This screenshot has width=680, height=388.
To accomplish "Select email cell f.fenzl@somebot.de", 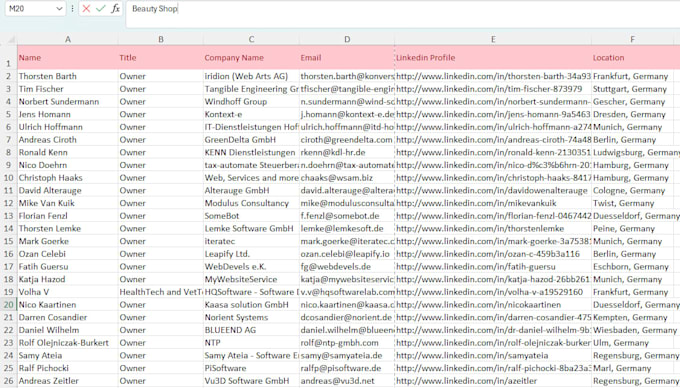I will 347,216.
